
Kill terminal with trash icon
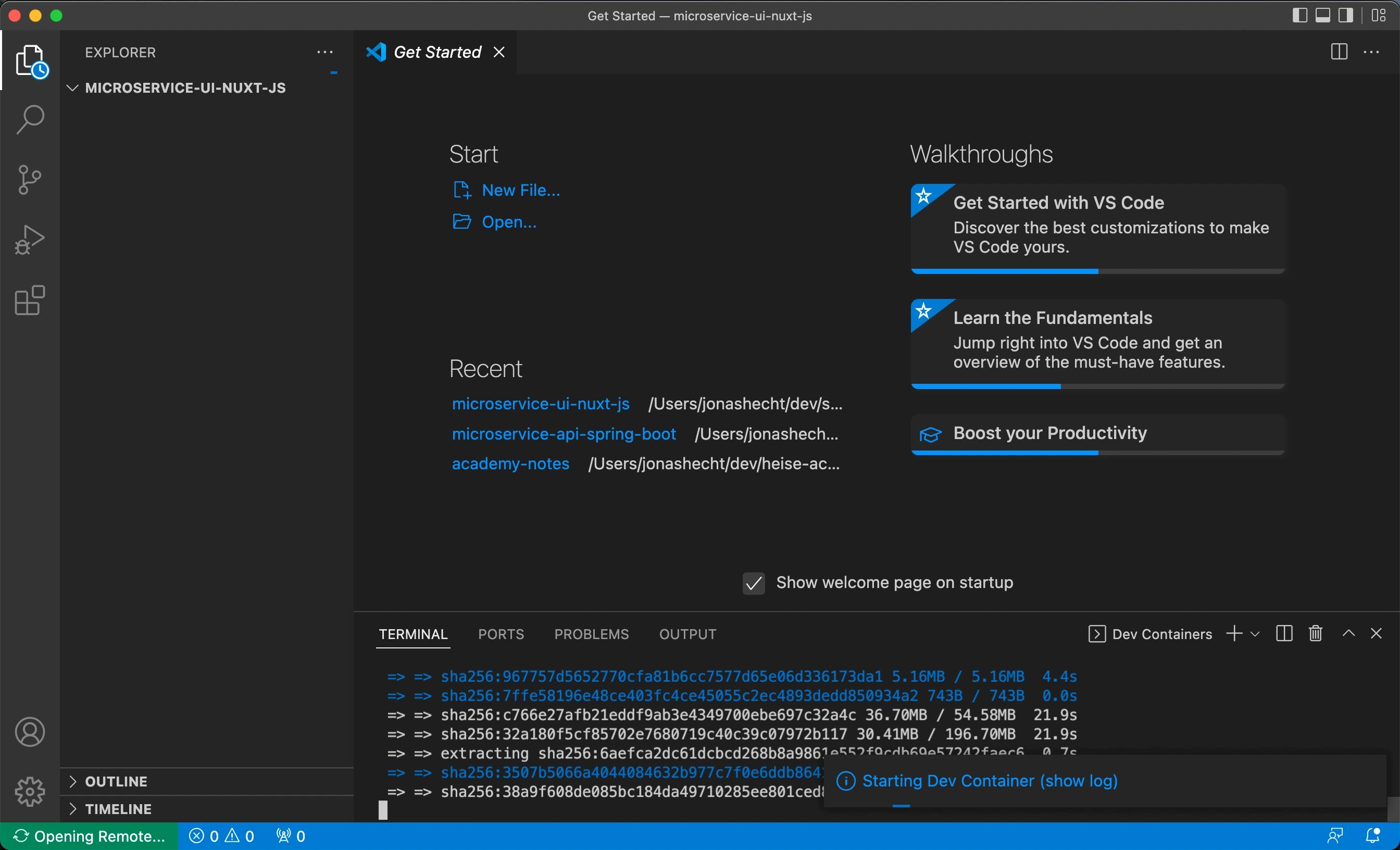1315,633
